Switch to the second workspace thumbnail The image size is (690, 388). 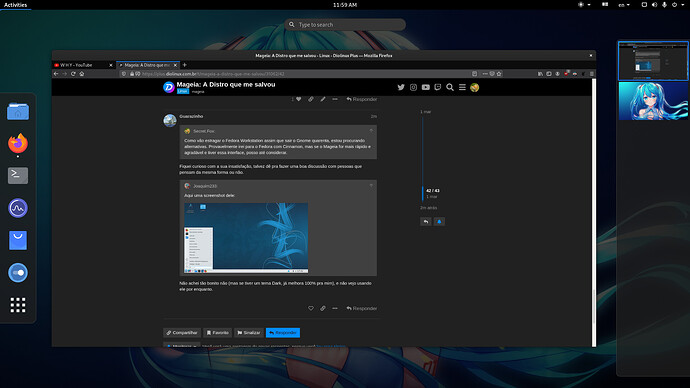[653, 101]
